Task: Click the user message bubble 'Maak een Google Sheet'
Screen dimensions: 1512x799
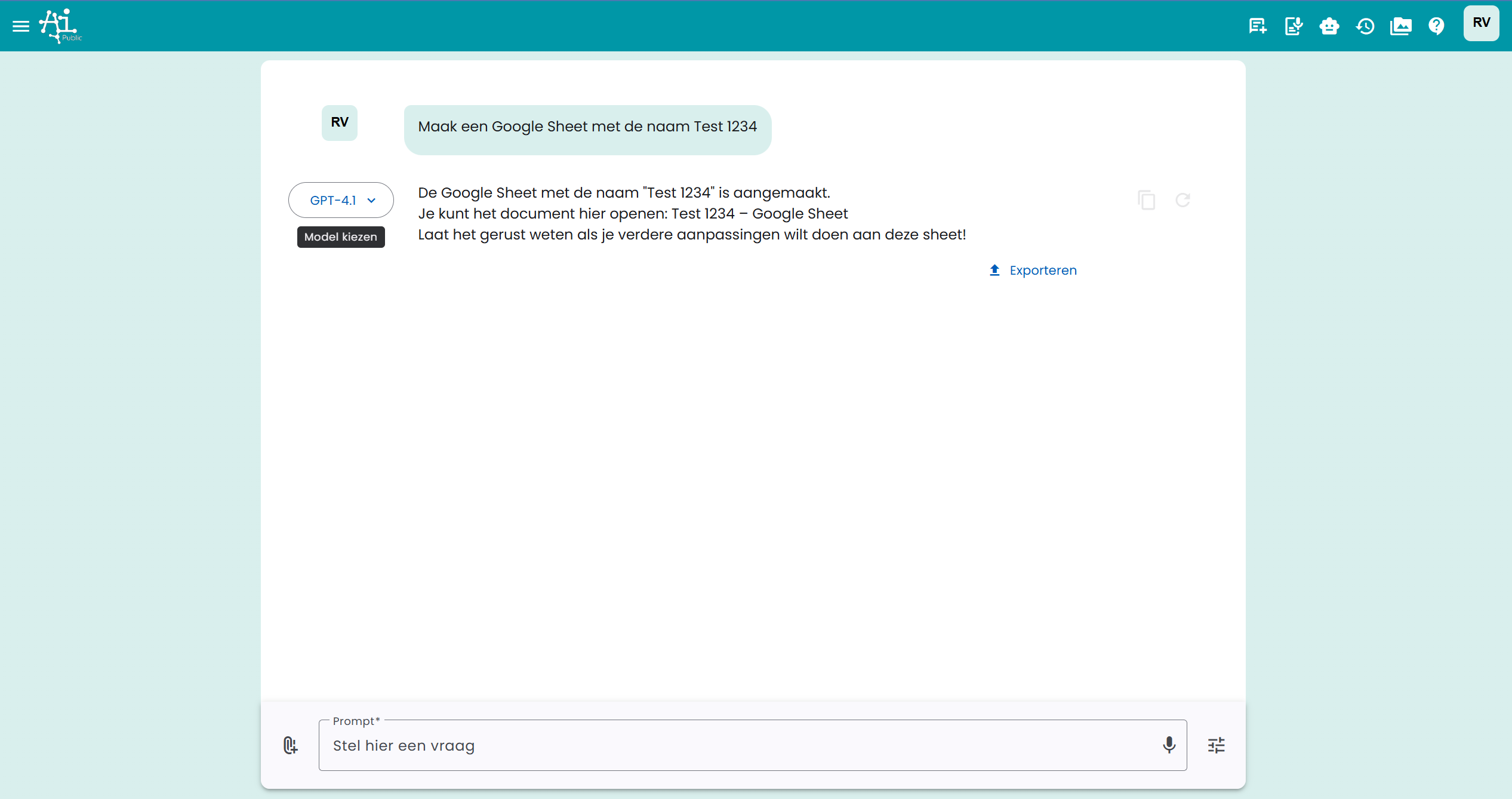Action: pos(587,127)
